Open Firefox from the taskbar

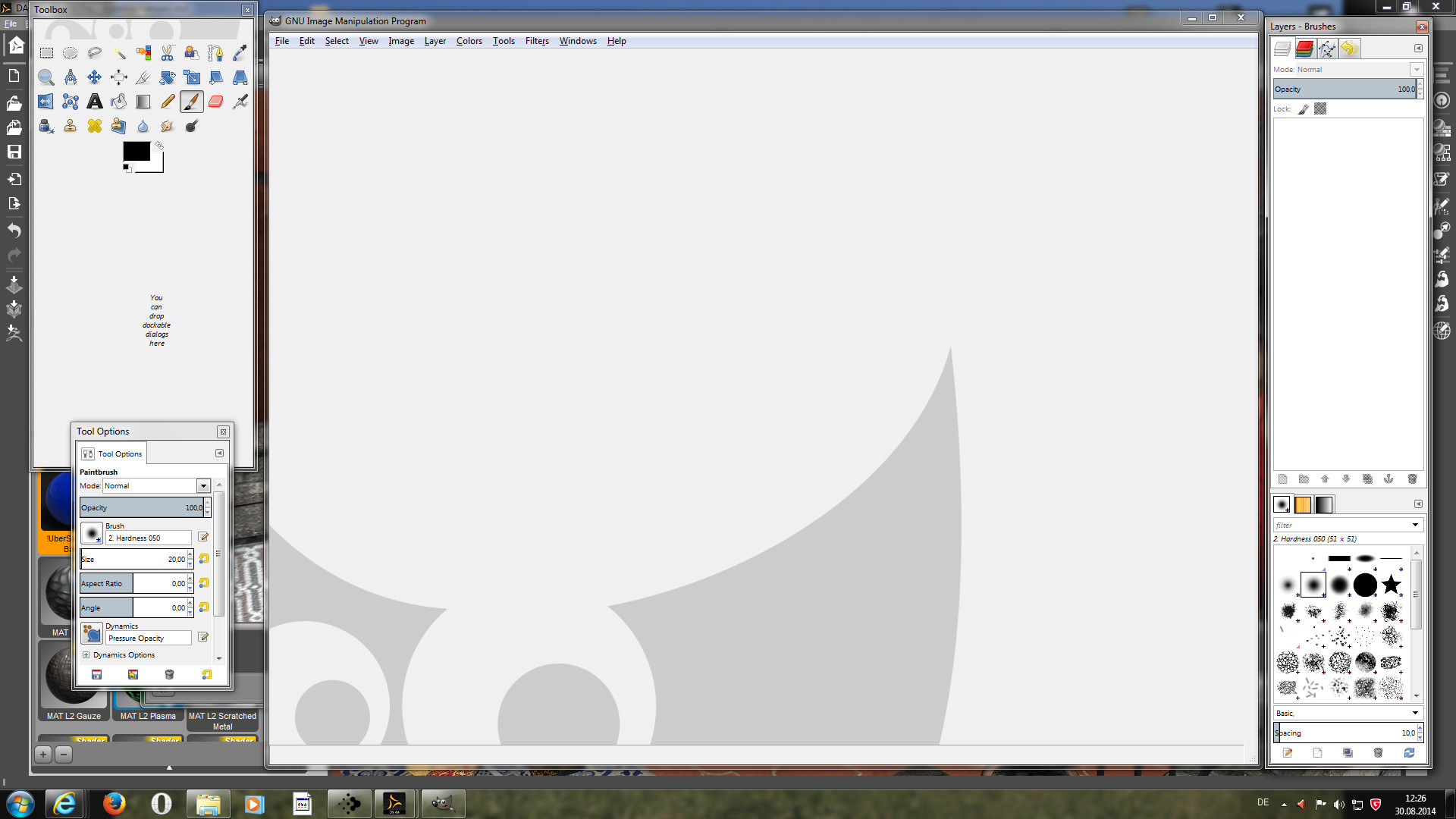coord(114,803)
